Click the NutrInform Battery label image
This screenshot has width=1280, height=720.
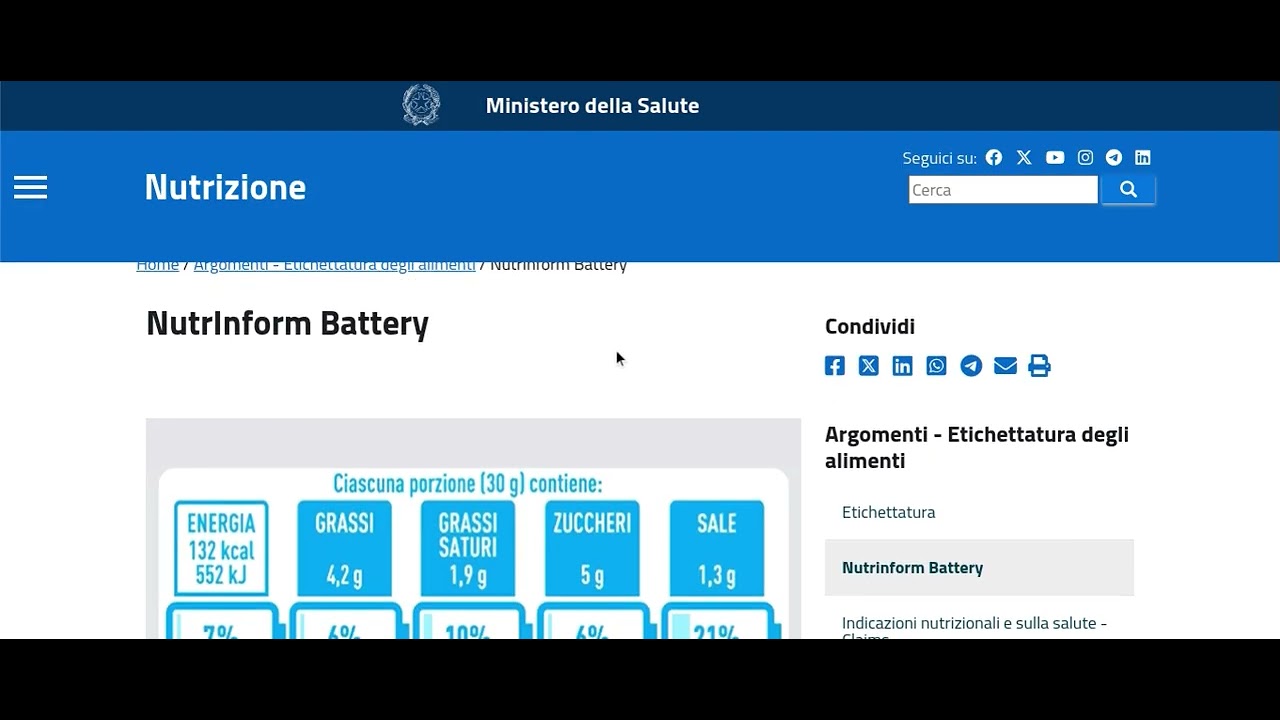[473, 529]
